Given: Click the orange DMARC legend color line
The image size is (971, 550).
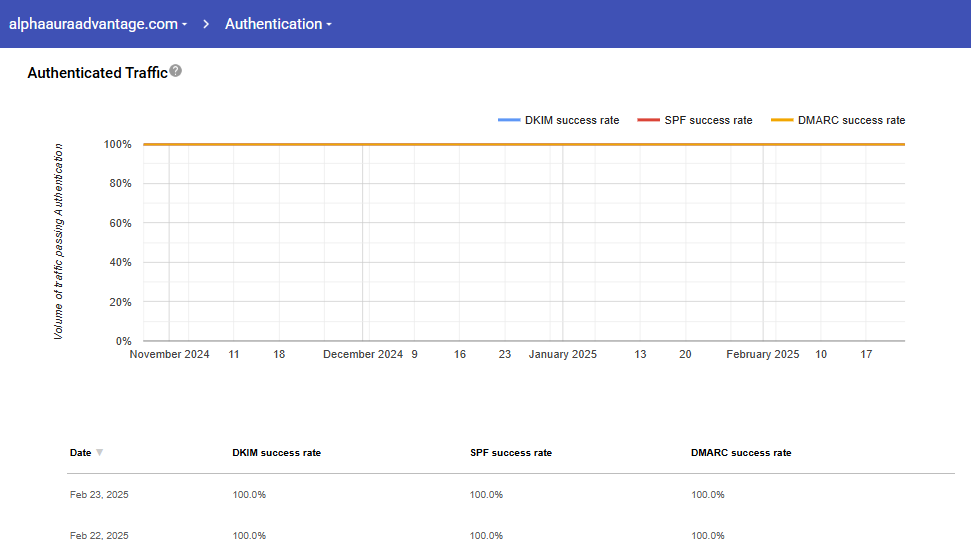Looking at the screenshot, I should click(782, 120).
